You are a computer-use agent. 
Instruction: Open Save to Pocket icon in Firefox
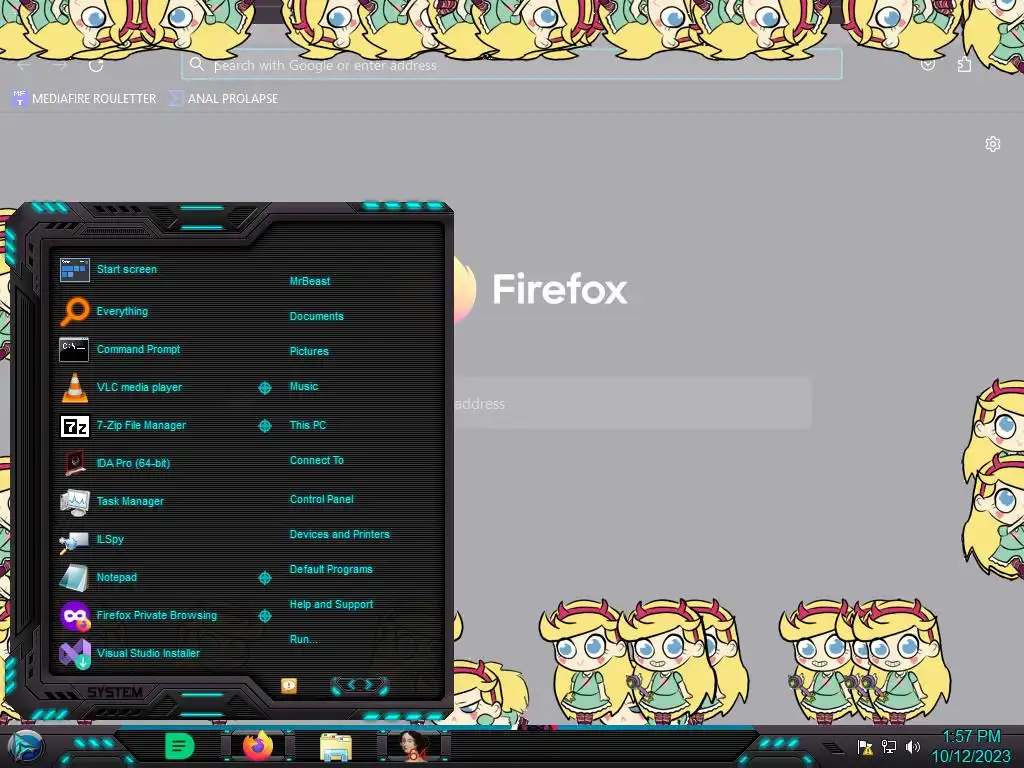928,65
